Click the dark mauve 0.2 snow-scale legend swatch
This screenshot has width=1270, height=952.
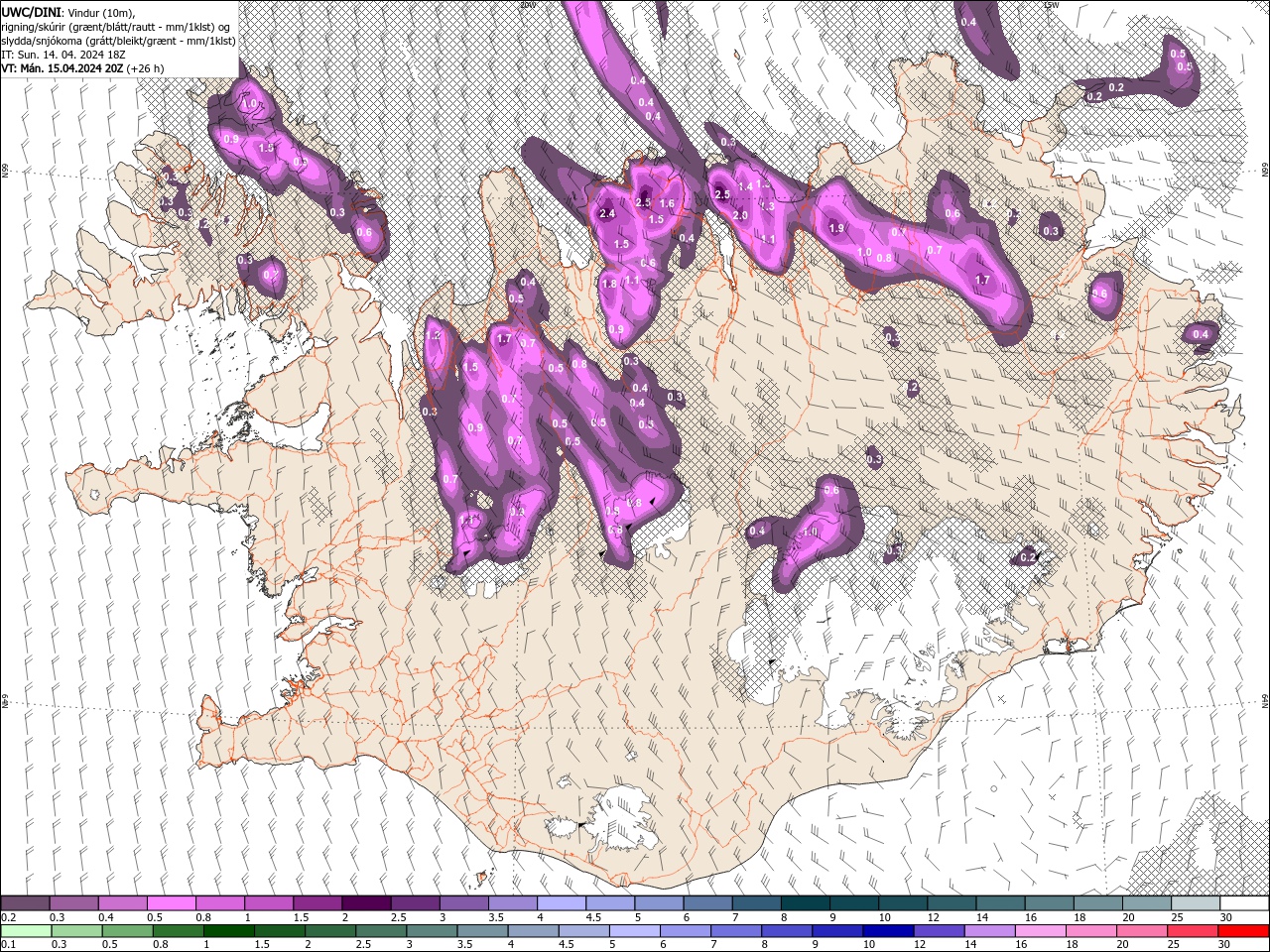pyautogui.click(x=25, y=903)
